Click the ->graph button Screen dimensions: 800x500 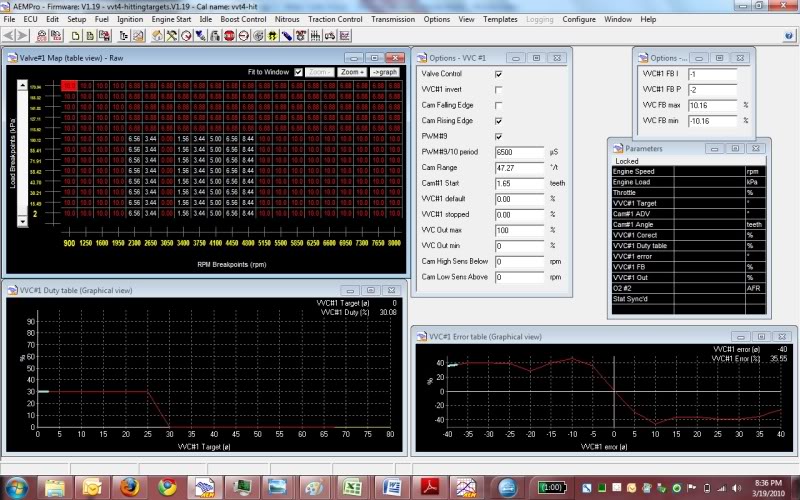pos(384,72)
